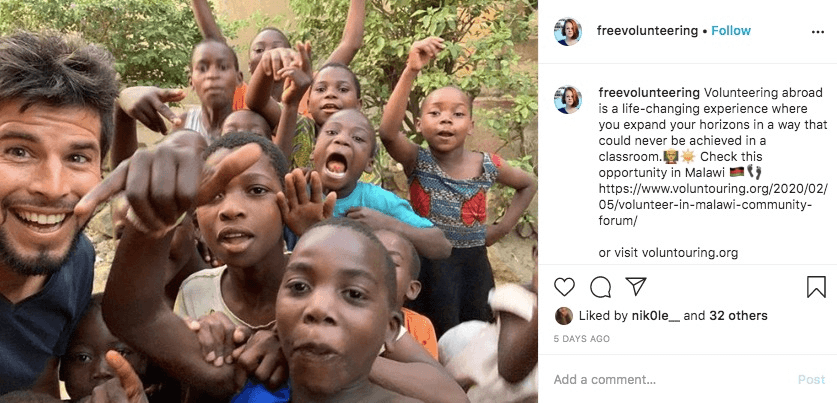This screenshot has height=403, width=837.
Task: Open freevolunteering username in the post header
Action: click(x=646, y=31)
